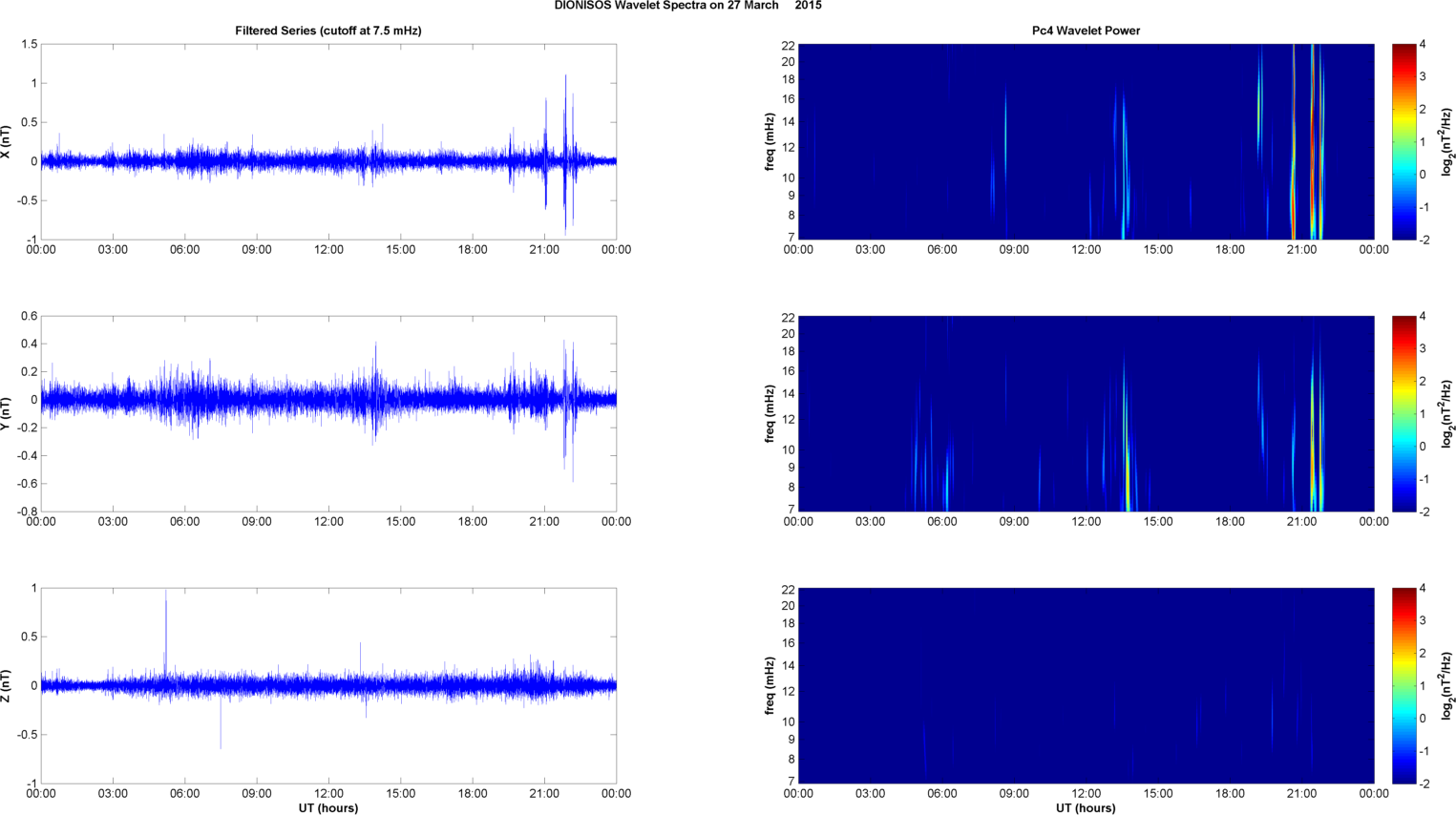Click the log2(nT²/Hz) label of middle colorbar
This screenshot has width=1456, height=815.
[x=1447, y=414]
